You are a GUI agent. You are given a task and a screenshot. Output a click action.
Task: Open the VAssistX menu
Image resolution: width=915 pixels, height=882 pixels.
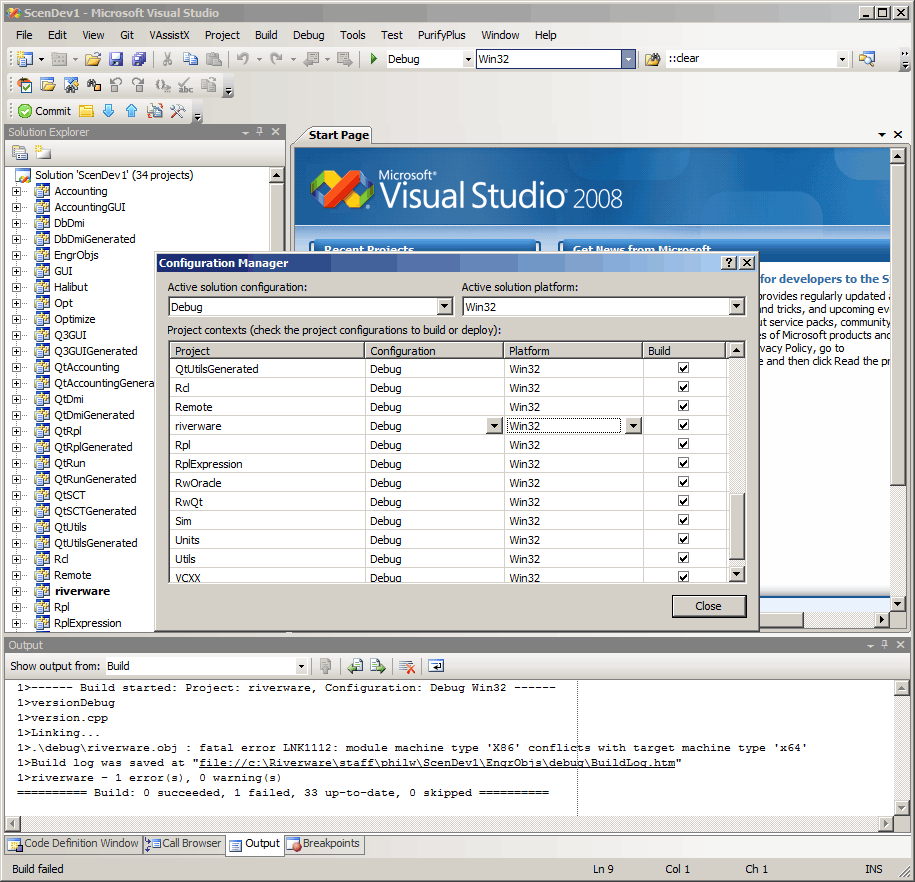169,35
